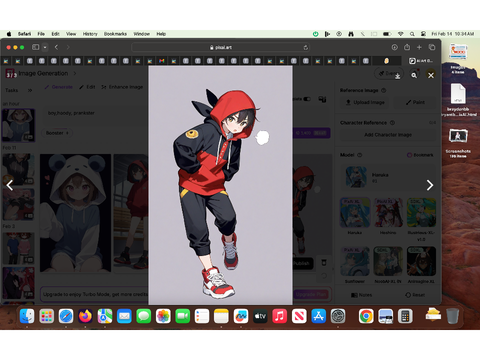Expand the Image Generation chevron
The image size is (480, 360).
click(x=75, y=73)
